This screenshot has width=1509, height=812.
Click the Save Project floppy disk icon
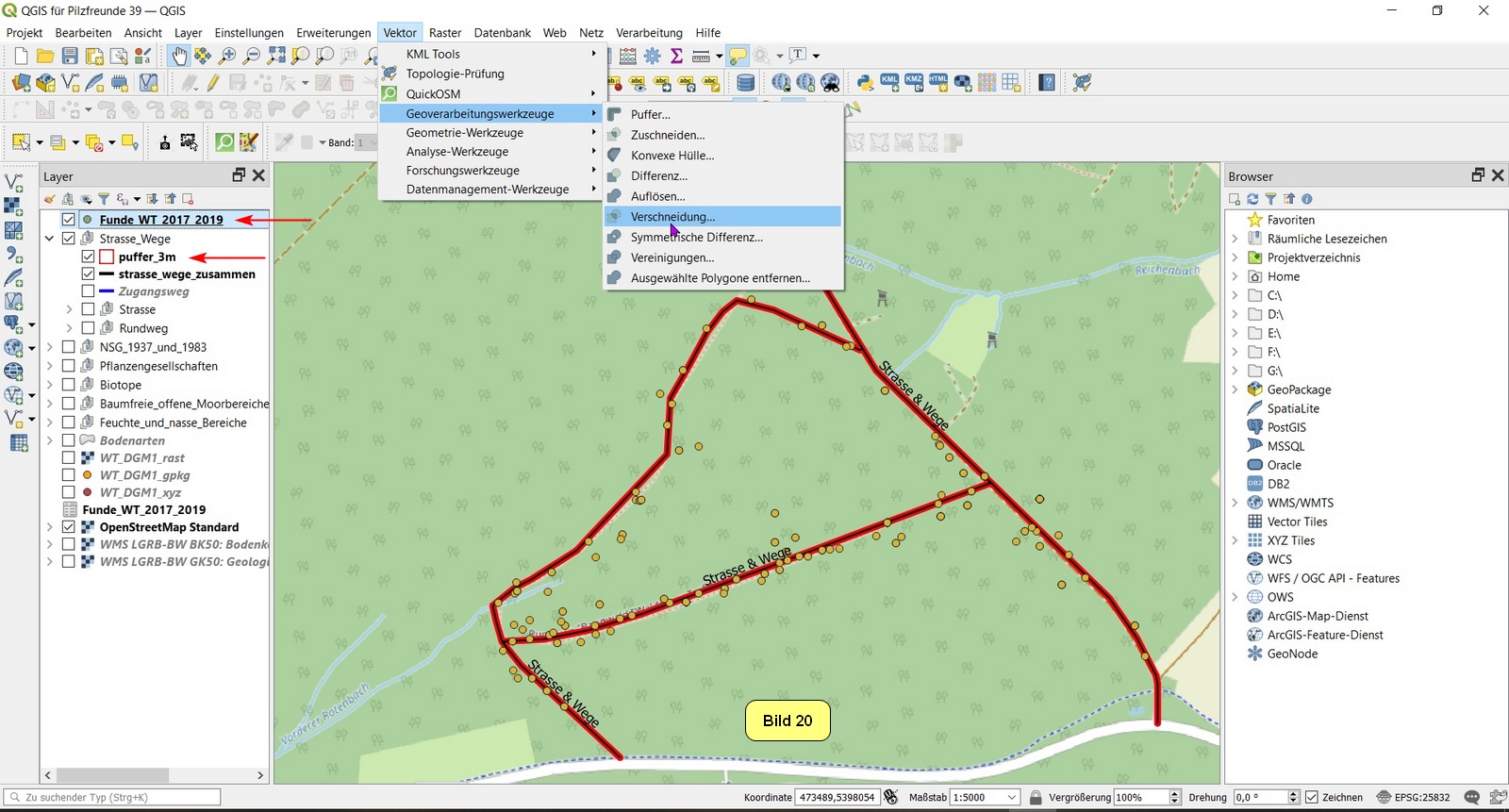70,57
